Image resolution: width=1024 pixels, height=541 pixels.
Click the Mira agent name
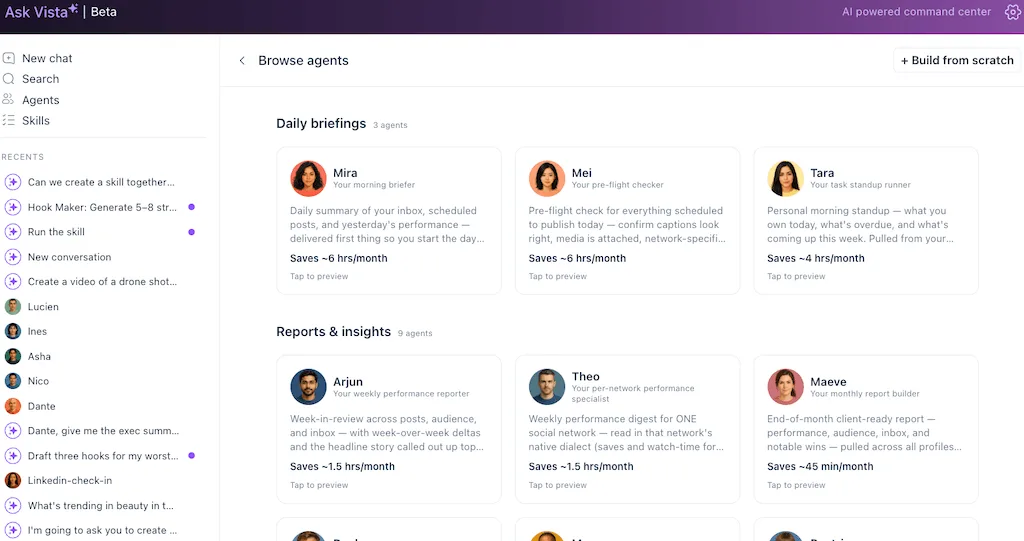(x=345, y=173)
